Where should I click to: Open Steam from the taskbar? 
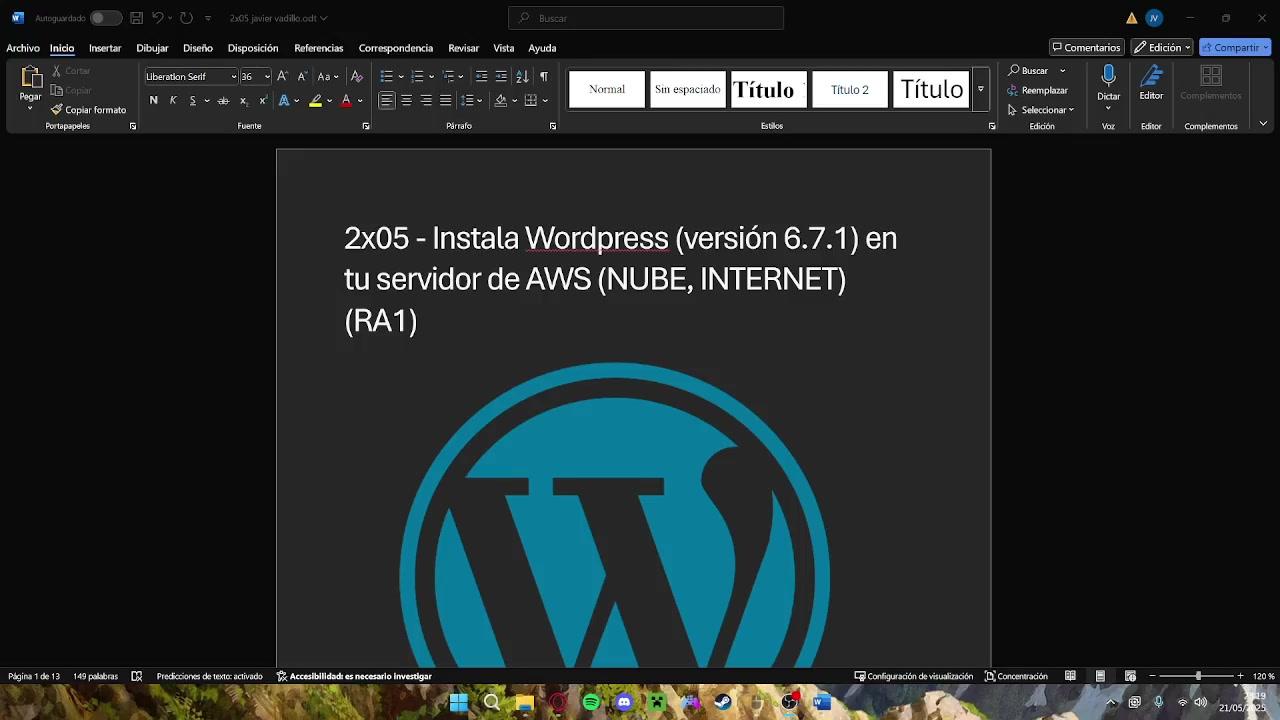coord(723,702)
